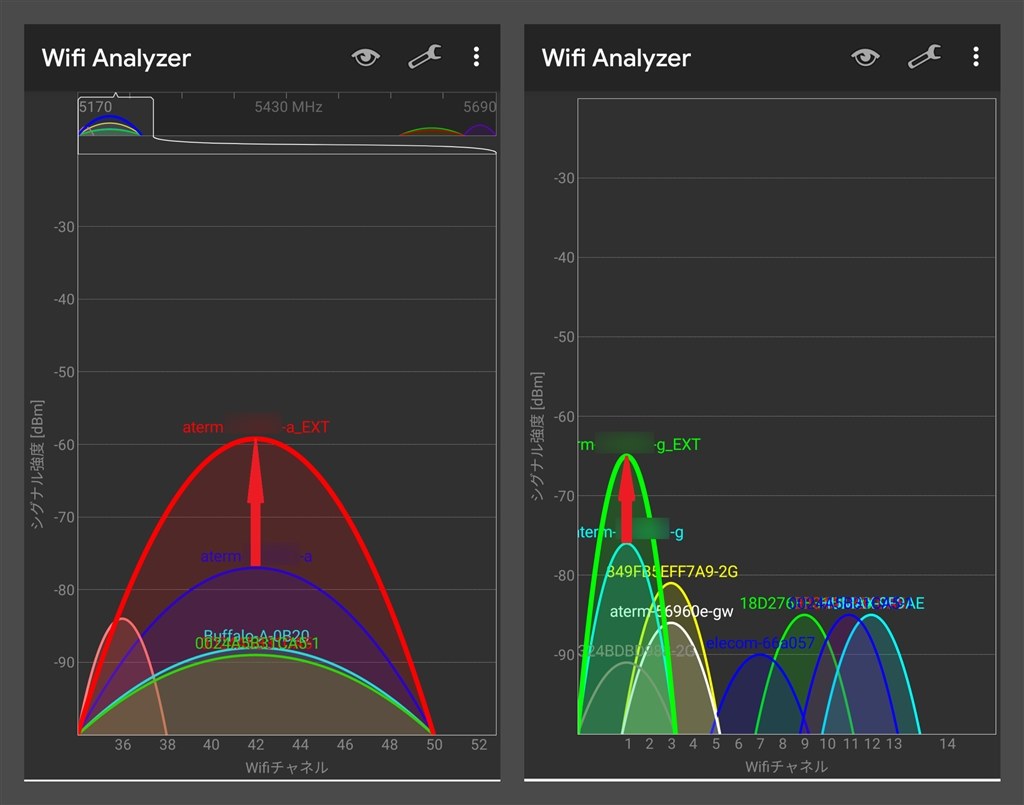Click the Wifi Analyzer title in left screen
The width and height of the screenshot is (1024, 805).
tap(116, 57)
